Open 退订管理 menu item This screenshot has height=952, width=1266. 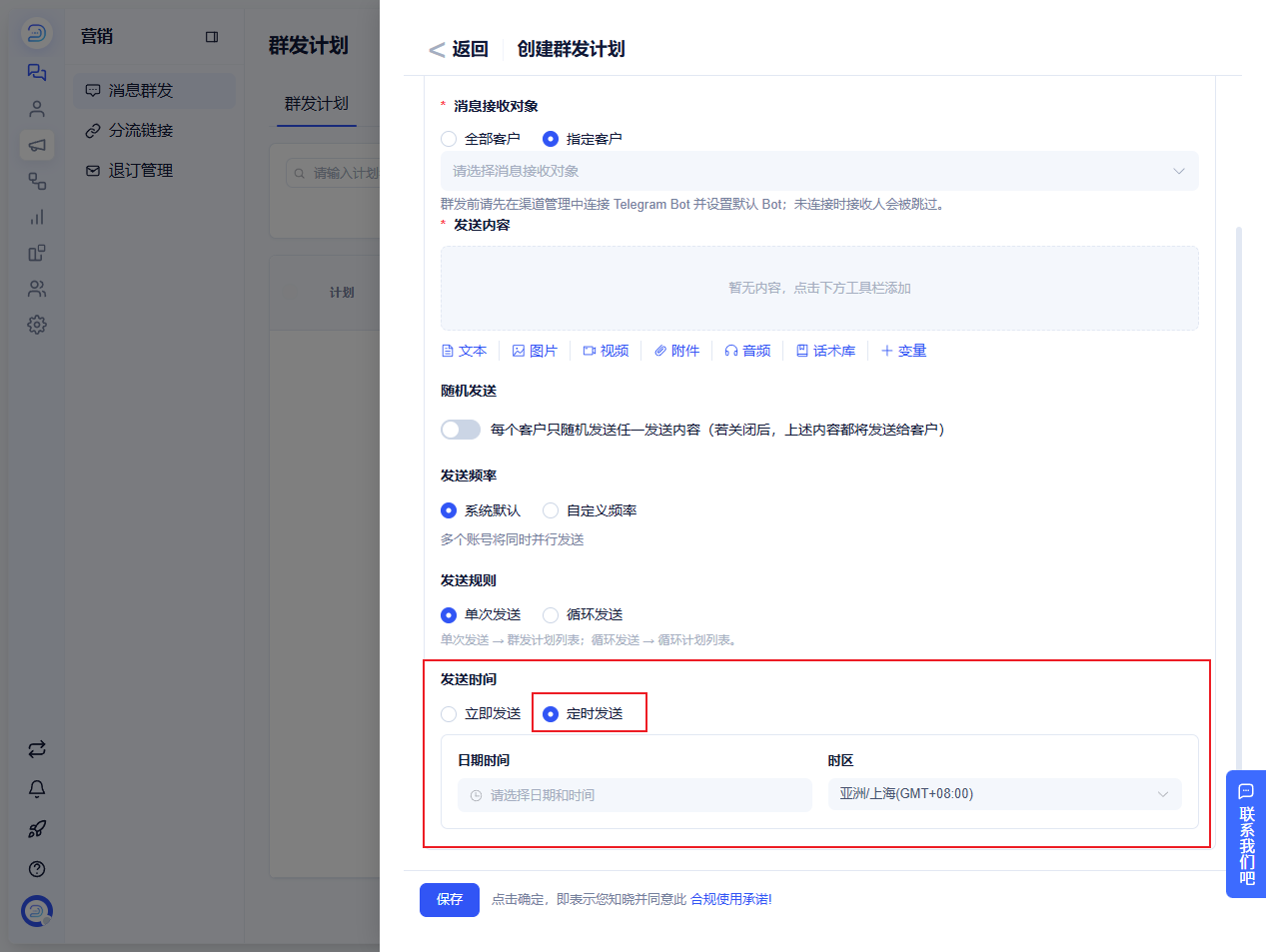pos(155,171)
